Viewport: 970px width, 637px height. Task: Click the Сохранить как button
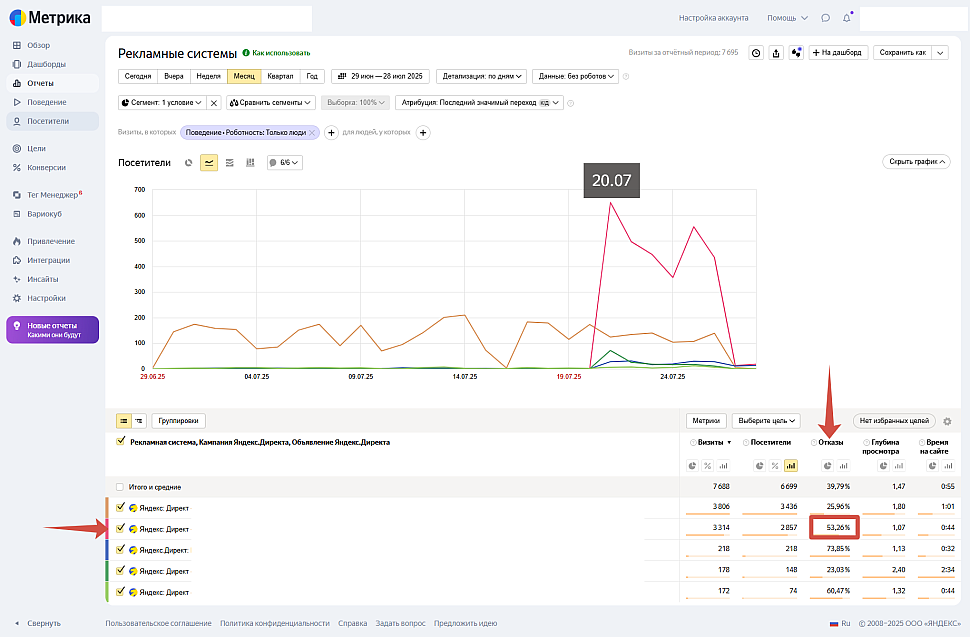point(903,53)
